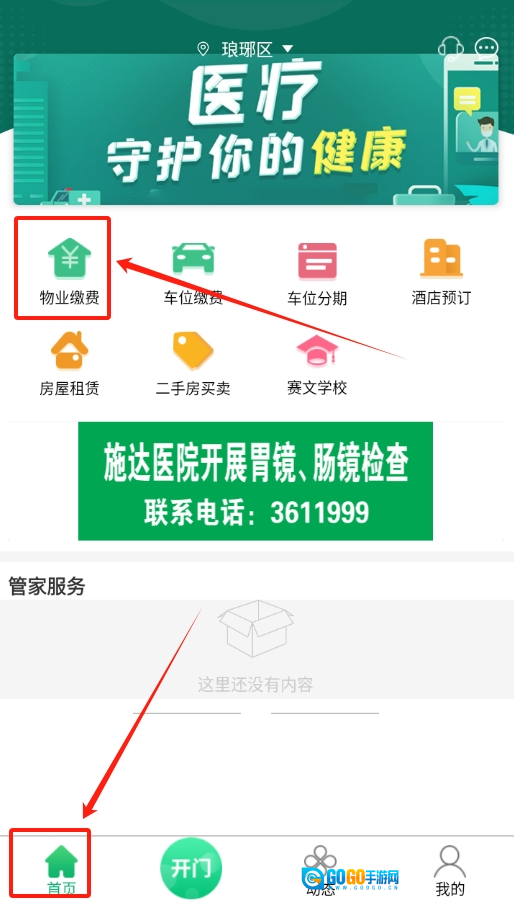
Task: Tap the 车位缴费 car icon
Action: 193,258
